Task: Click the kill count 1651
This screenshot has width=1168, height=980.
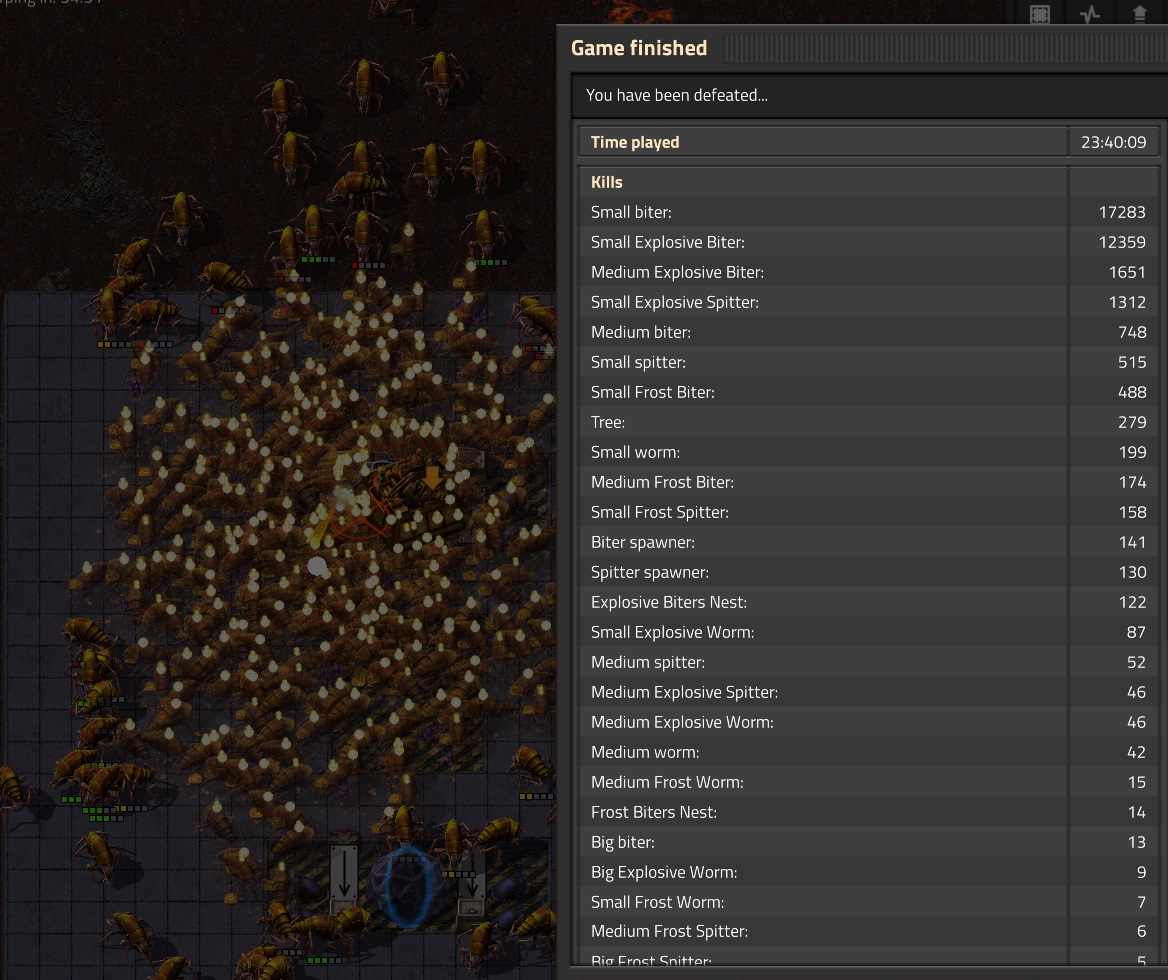Action: click(1128, 273)
